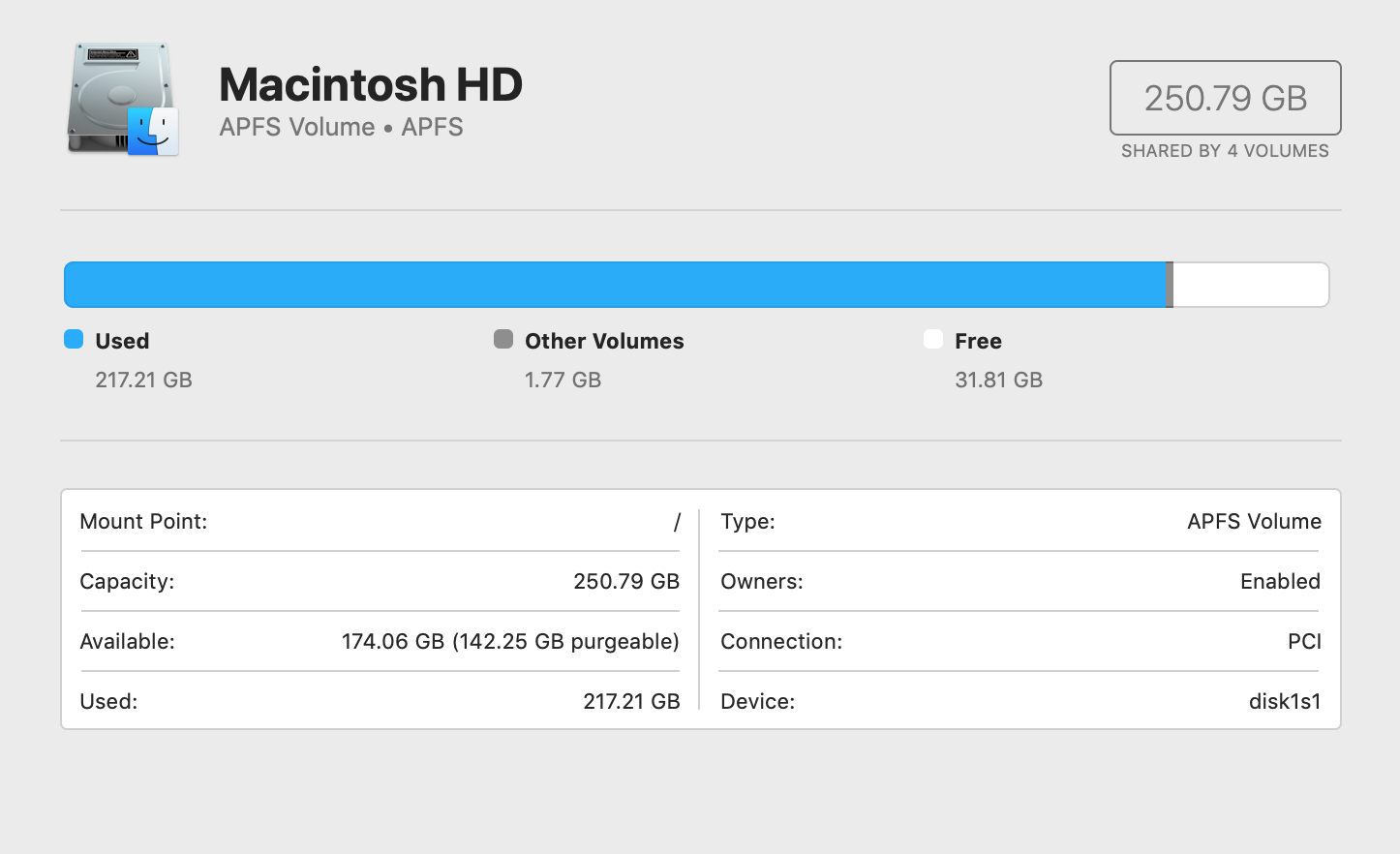1400x854 pixels.
Task: Select the Capacity row in info table
Action: tap(380, 582)
